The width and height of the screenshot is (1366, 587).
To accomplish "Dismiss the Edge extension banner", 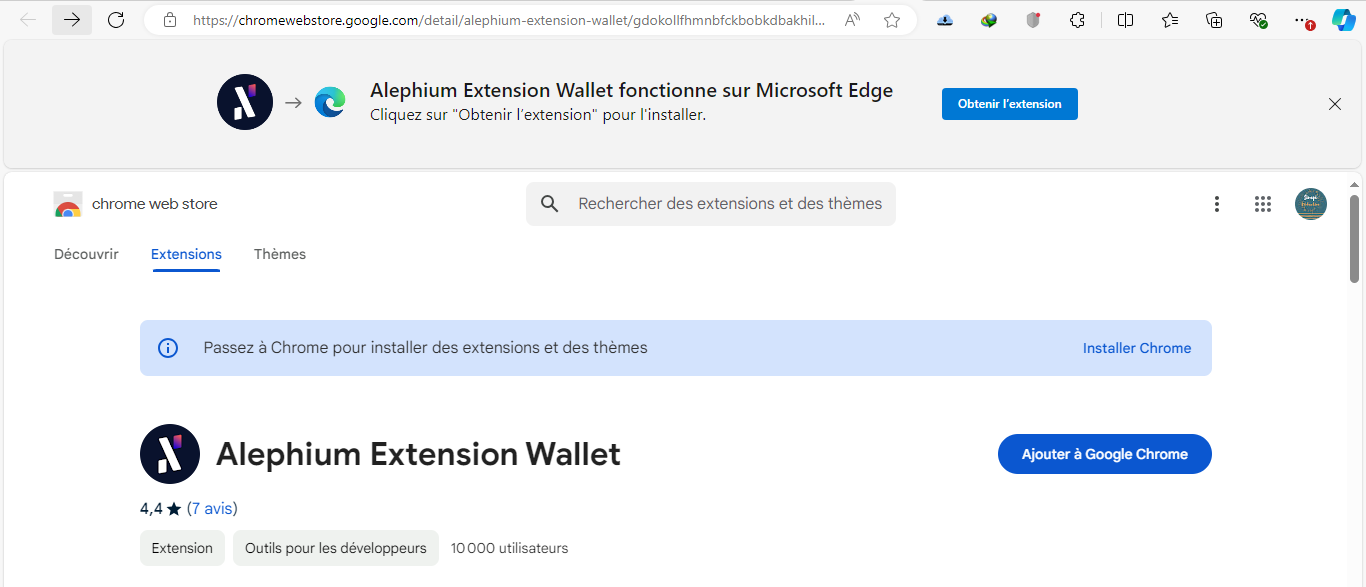I will pyautogui.click(x=1334, y=104).
